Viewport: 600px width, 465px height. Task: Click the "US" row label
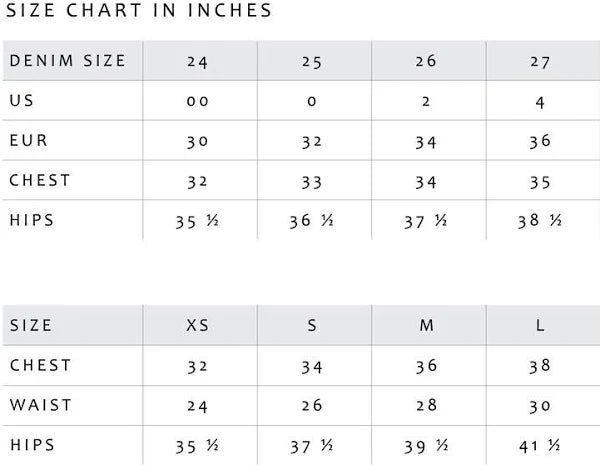point(22,101)
